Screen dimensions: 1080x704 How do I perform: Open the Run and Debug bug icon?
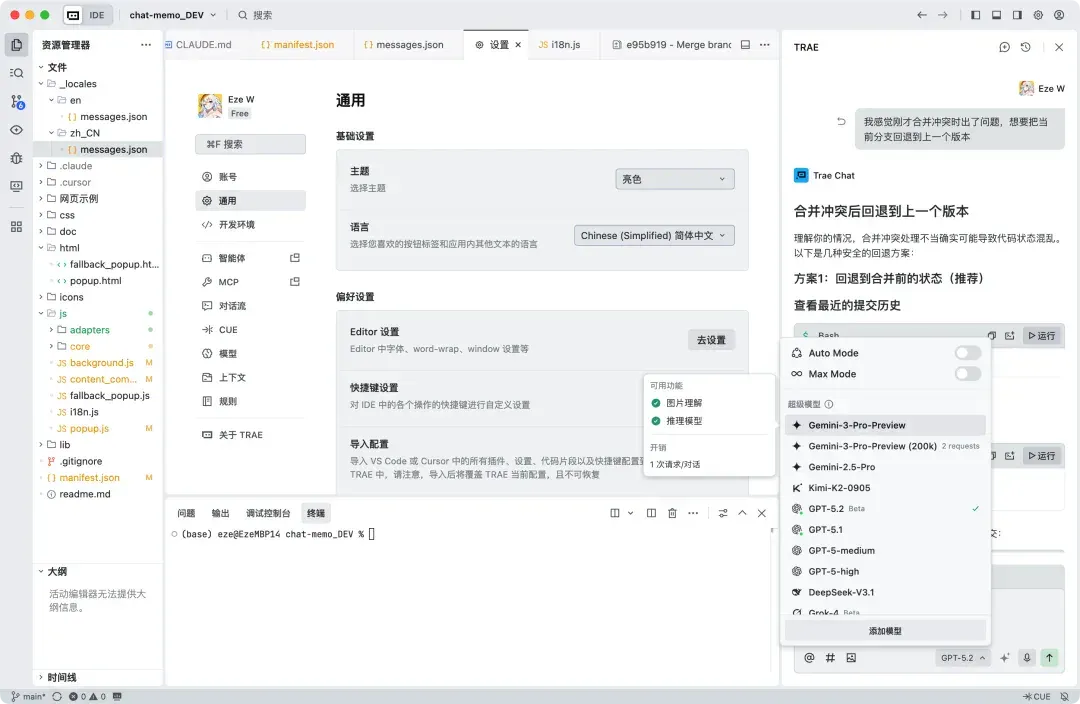[x=17, y=158]
